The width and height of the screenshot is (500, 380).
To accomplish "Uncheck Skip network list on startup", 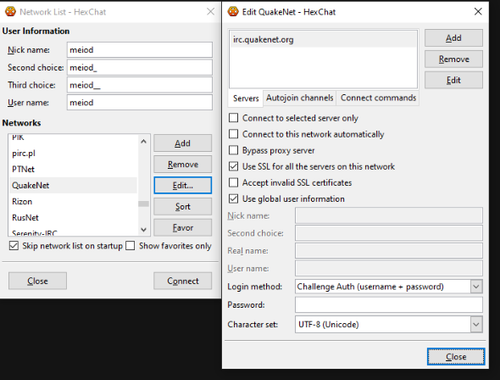I will click(x=14, y=246).
